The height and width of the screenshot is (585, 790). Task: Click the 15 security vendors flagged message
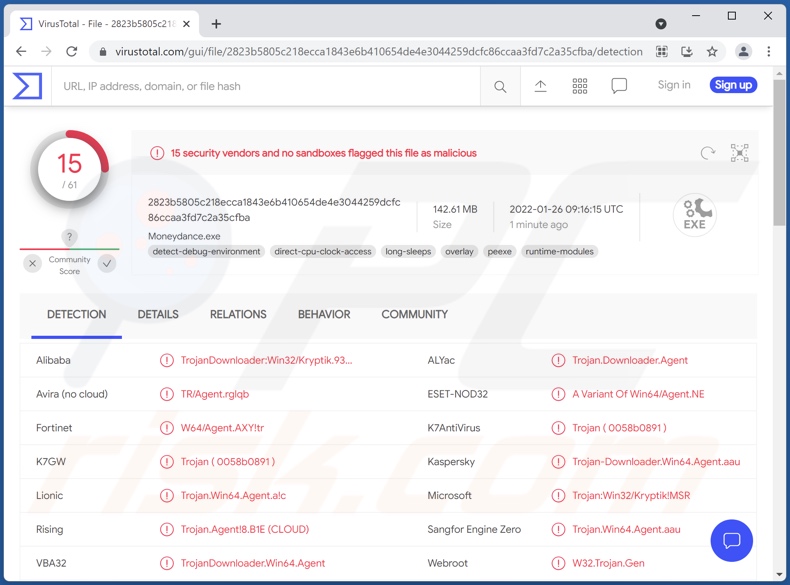pyautogui.click(x=323, y=153)
